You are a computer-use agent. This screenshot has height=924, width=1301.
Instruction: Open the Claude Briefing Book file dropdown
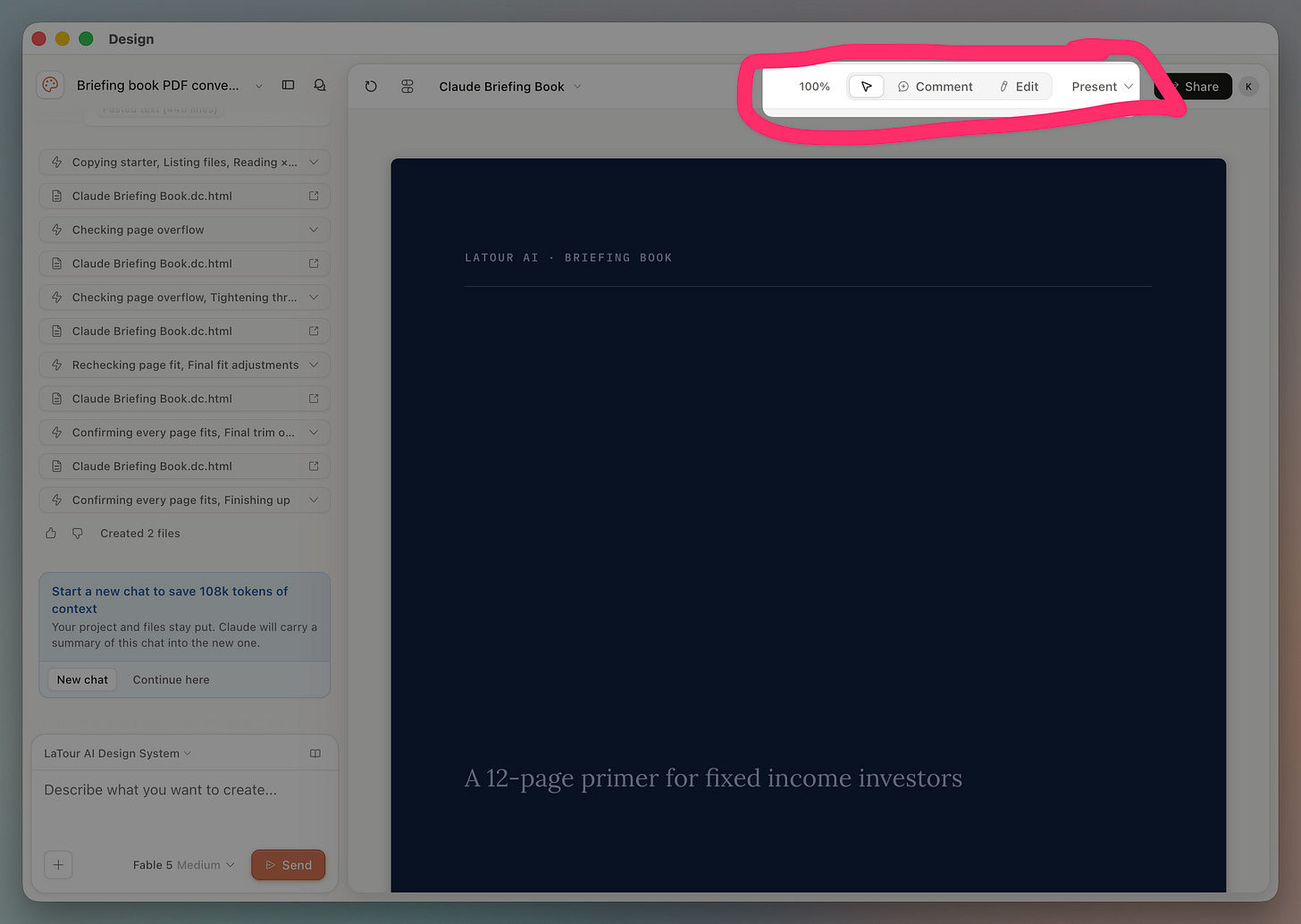click(510, 87)
